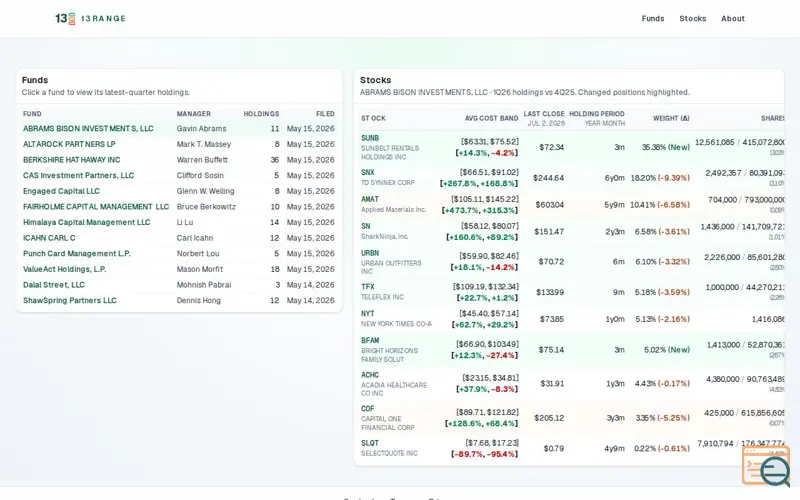Viewport: 800px width, 500px height.
Task: Click TFX cost band [$109.19, $132.34]
Action: point(485,287)
